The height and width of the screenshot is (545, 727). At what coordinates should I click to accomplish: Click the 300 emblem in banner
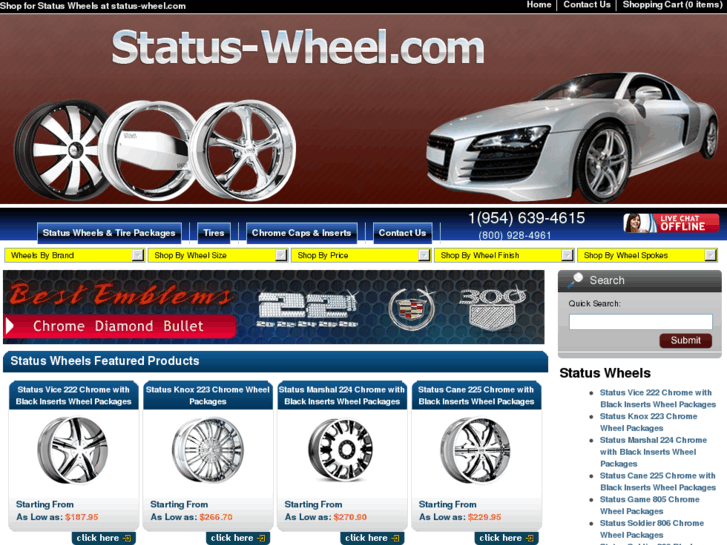coord(492,309)
